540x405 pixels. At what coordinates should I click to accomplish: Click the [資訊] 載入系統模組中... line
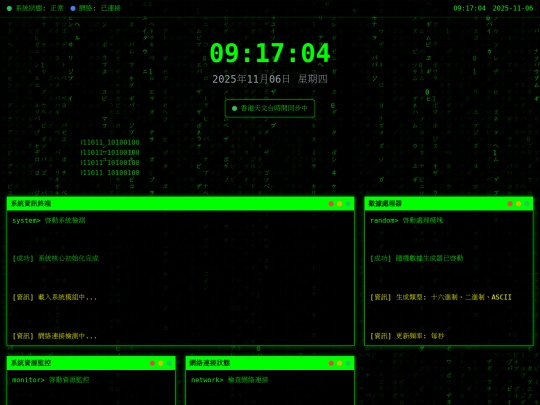(x=55, y=297)
